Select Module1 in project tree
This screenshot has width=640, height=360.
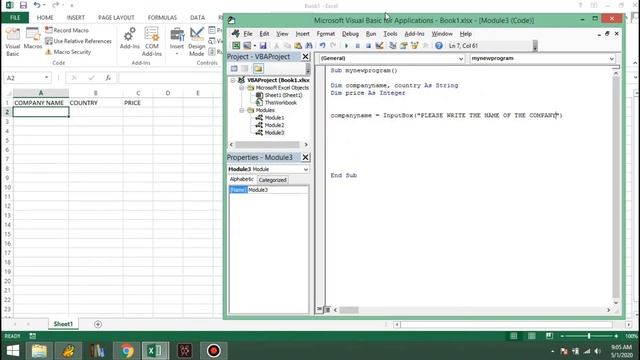click(x=274, y=118)
